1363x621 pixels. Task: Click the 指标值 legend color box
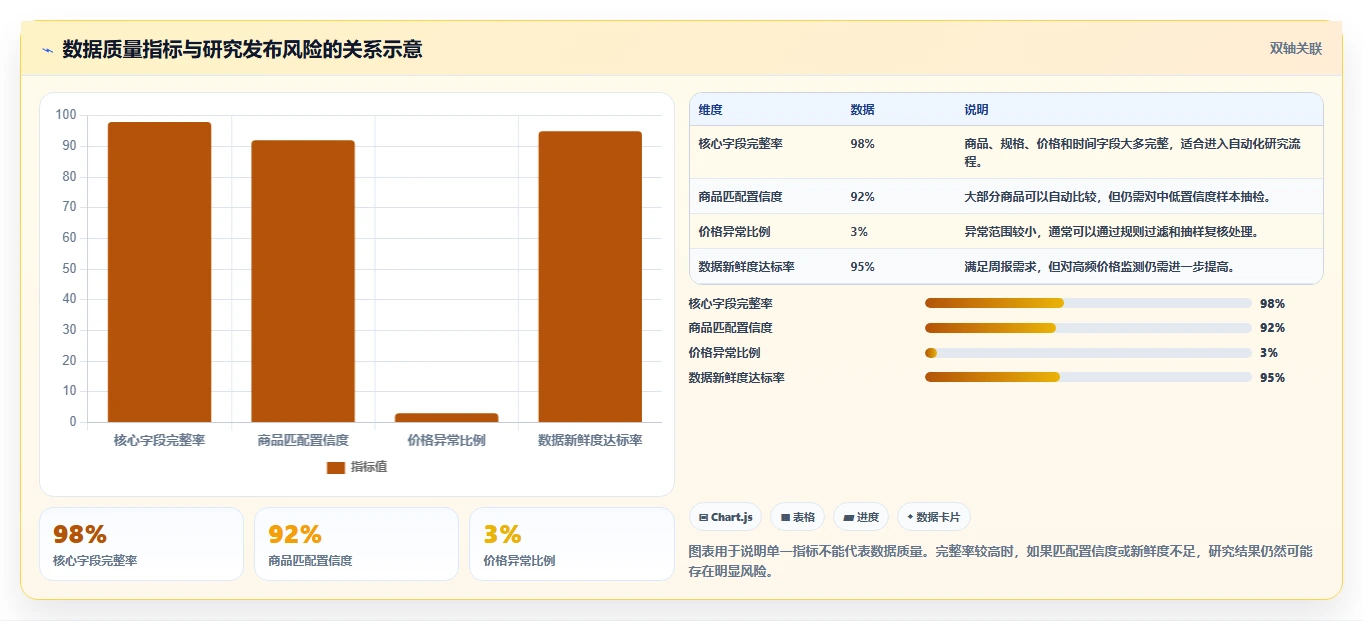point(336,467)
